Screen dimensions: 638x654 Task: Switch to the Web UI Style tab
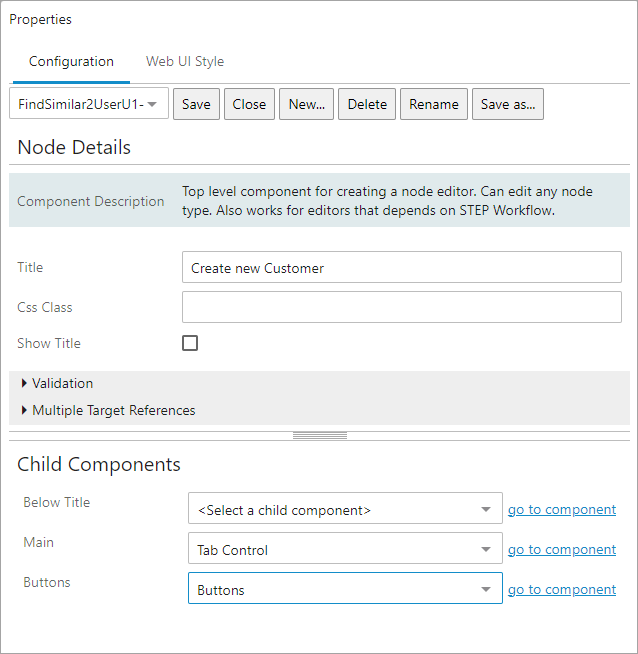click(x=185, y=61)
